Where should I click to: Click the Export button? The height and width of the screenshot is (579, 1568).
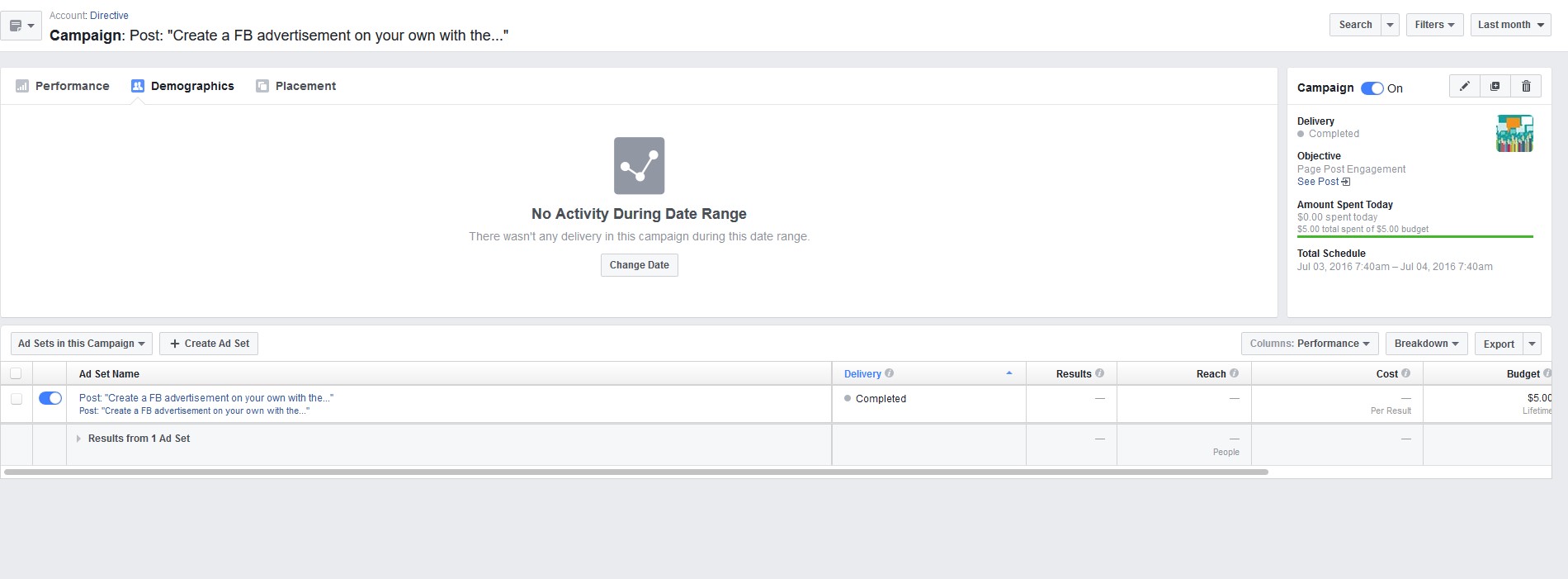(1499, 344)
